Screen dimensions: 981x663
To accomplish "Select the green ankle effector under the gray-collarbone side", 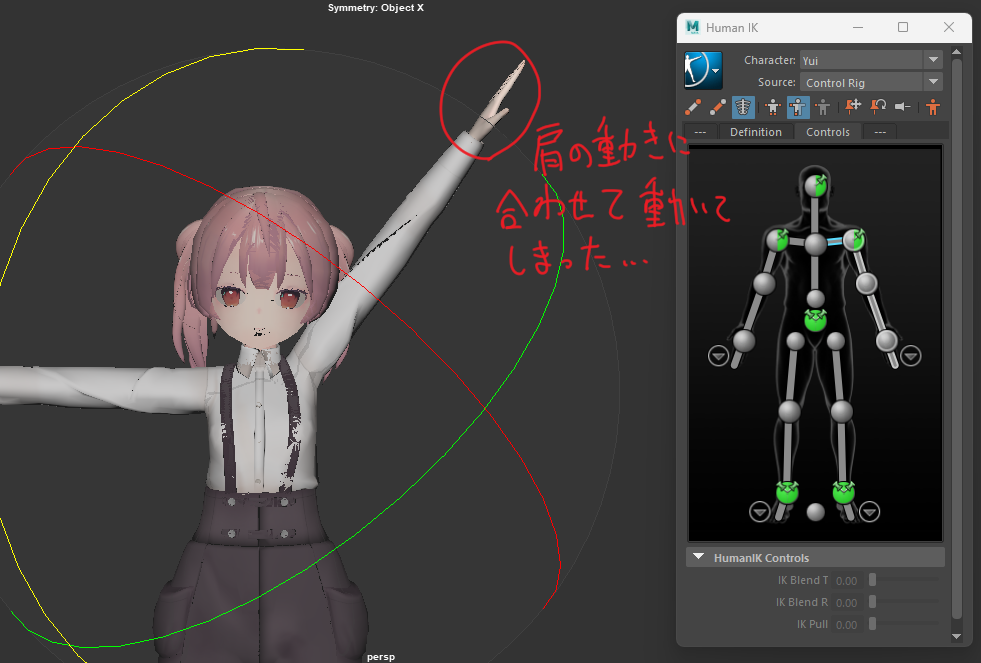I will click(787, 492).
